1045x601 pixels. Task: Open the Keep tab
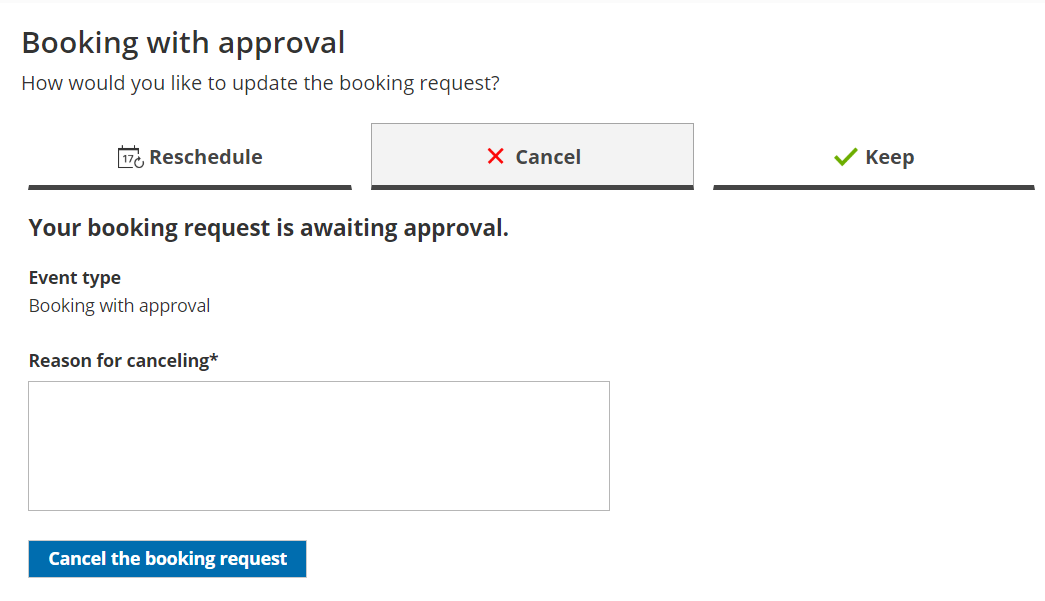tap(873, 157)
